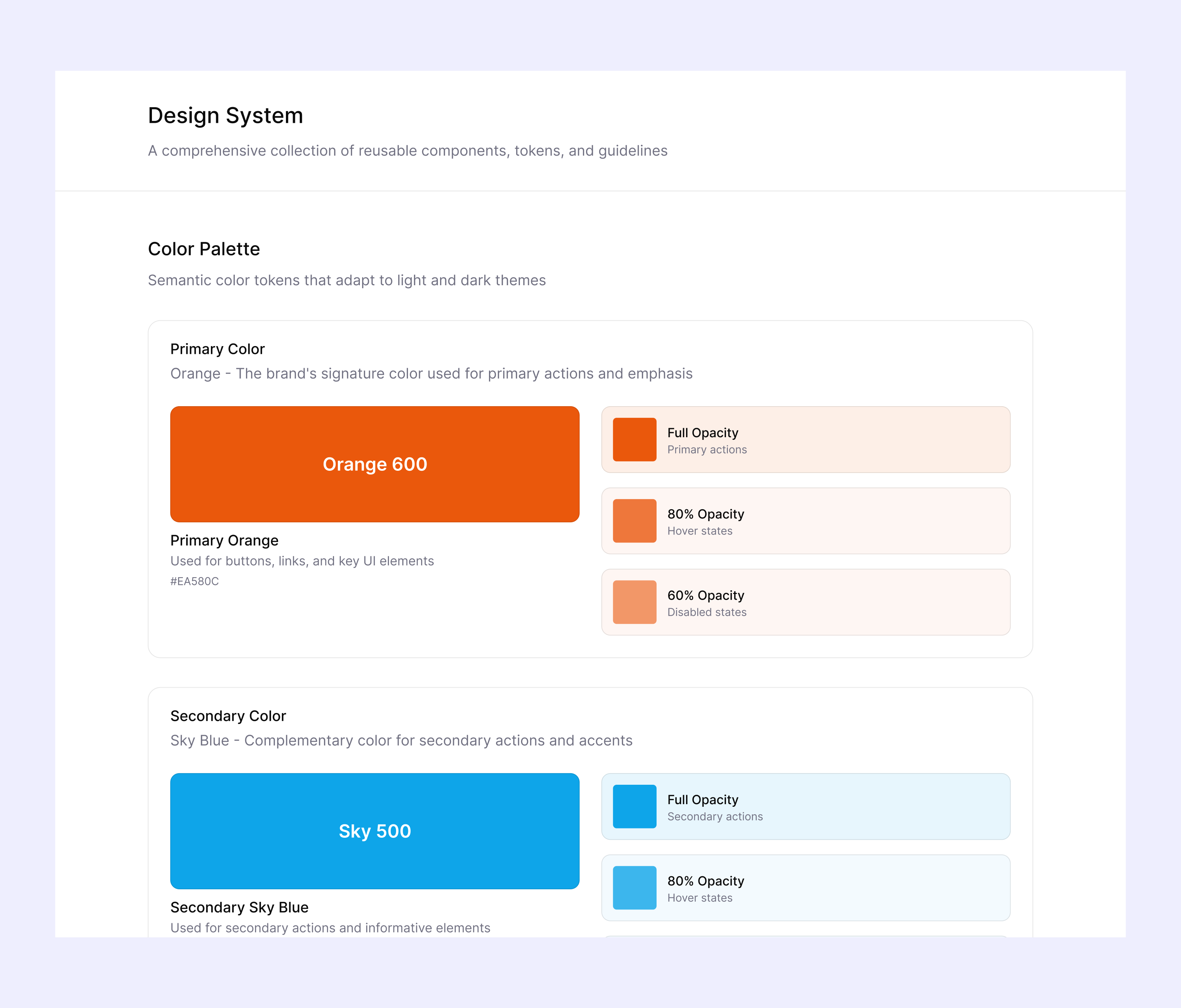Select the blue Full Opacity swatch square
Screen dimensions: 1181x1008
(x=635, y=806)
